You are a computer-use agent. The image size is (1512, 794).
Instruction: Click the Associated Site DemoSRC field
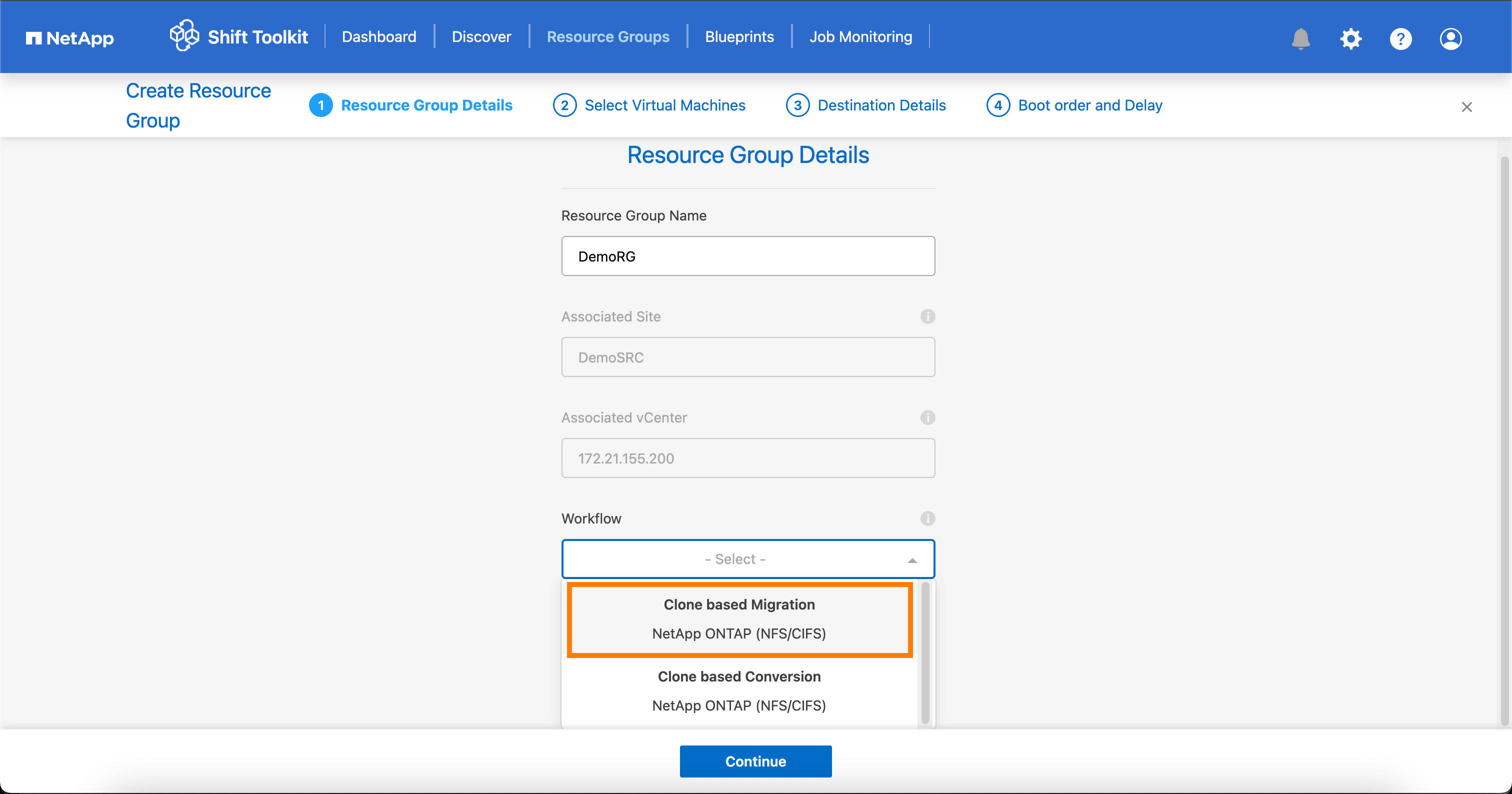coord(748,357)
